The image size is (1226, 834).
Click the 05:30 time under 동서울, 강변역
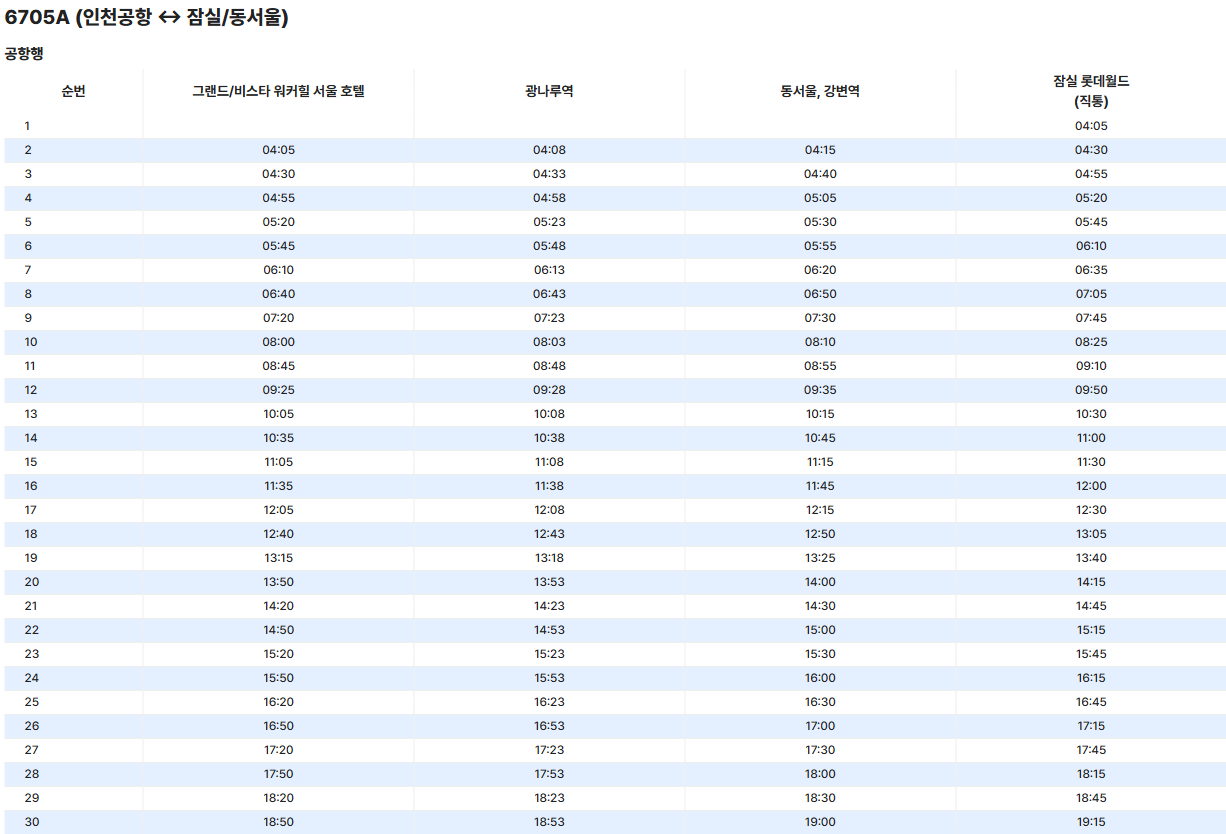(820, 222)
